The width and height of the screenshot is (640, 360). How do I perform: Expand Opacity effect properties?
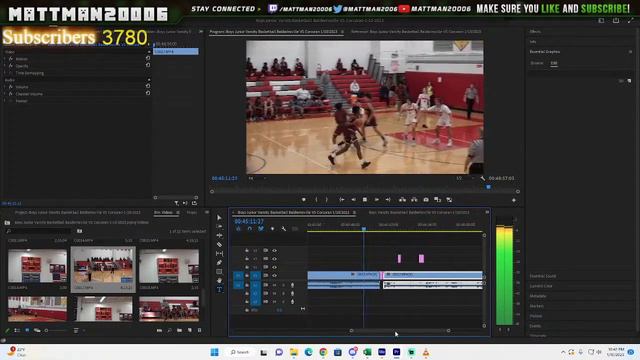5,66
